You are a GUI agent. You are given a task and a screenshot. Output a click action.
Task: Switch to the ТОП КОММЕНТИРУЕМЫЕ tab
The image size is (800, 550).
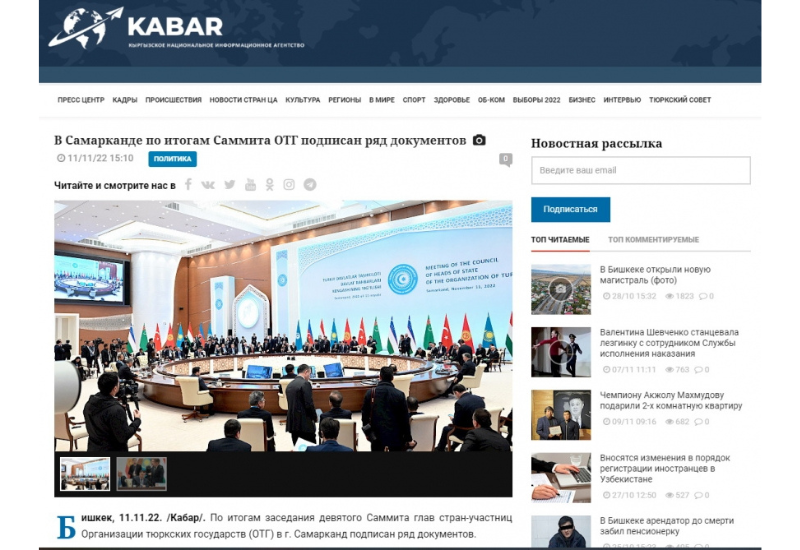653,240
